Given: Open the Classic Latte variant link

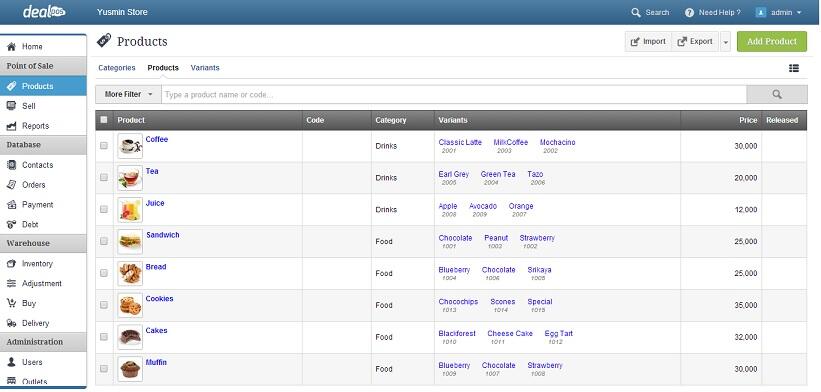Looking at the screenshot, I should [x=460, y=142].
